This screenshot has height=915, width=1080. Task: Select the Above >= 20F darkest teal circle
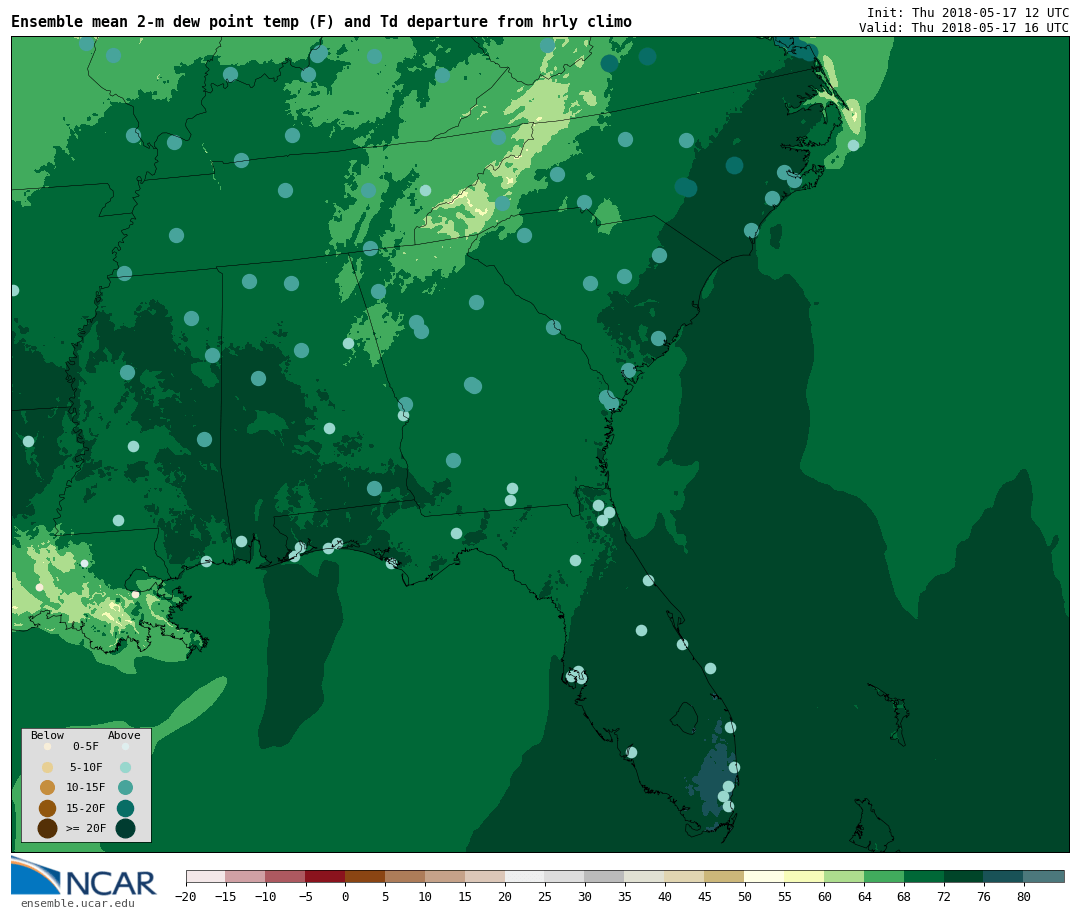[x=125, y=829]
